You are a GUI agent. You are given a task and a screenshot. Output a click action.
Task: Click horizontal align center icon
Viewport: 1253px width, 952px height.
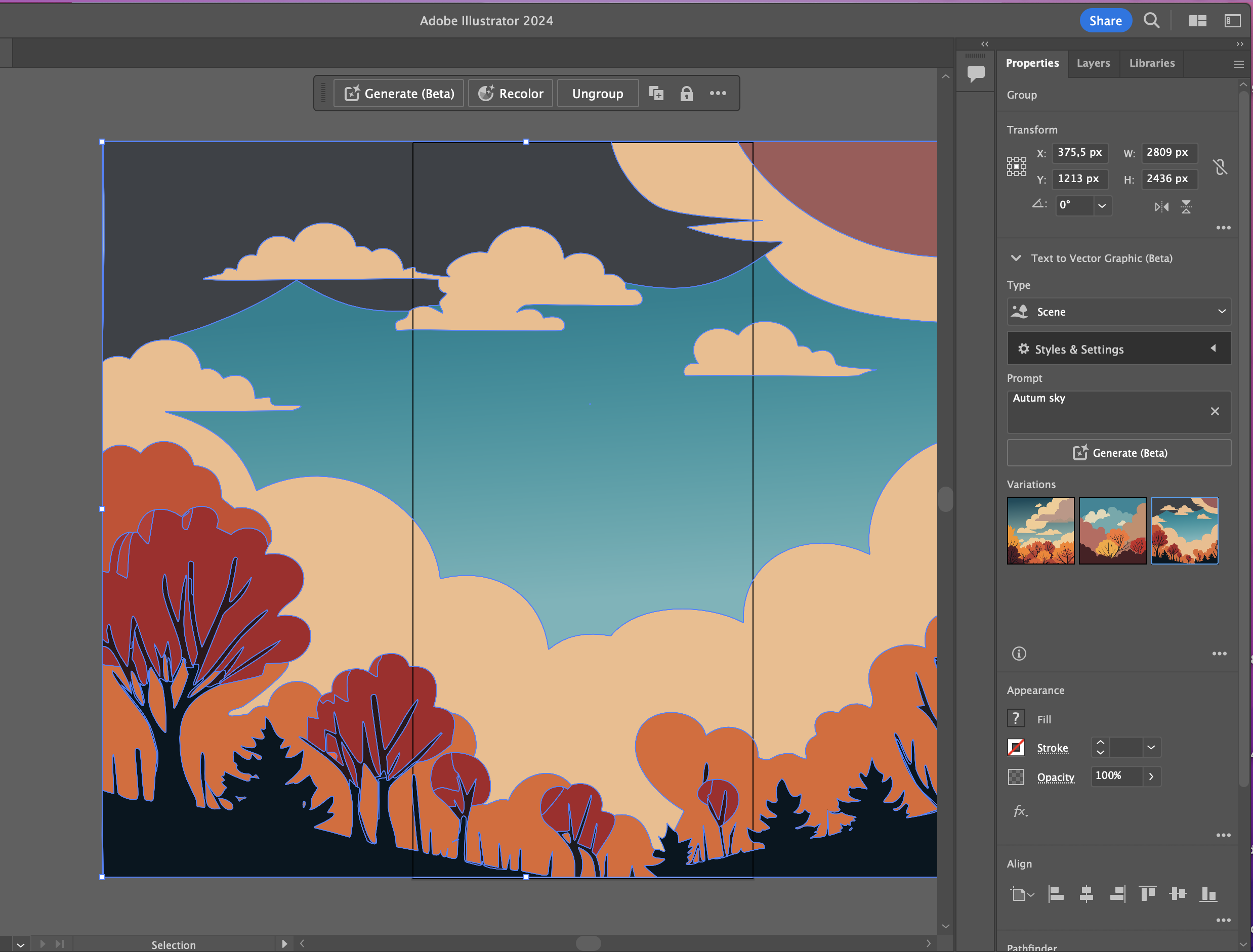[1087, 894]
